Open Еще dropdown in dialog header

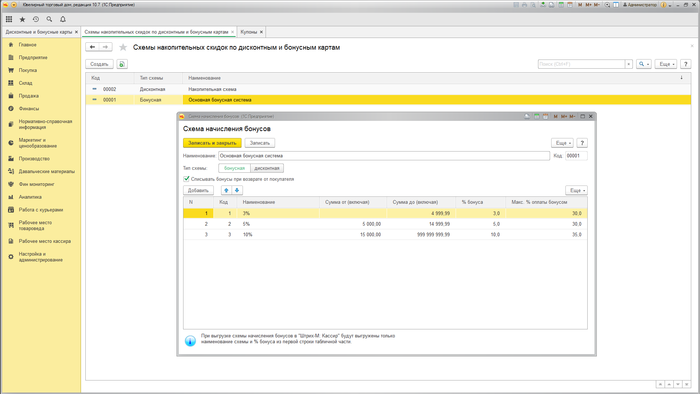[562, 143]
